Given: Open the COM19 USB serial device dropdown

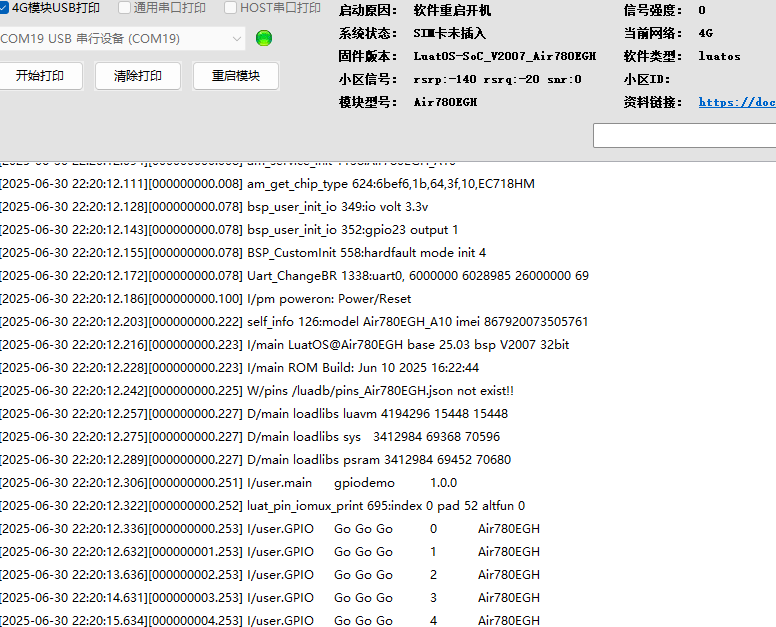Looking at the screenshot, I should click(x=122, y=39).
